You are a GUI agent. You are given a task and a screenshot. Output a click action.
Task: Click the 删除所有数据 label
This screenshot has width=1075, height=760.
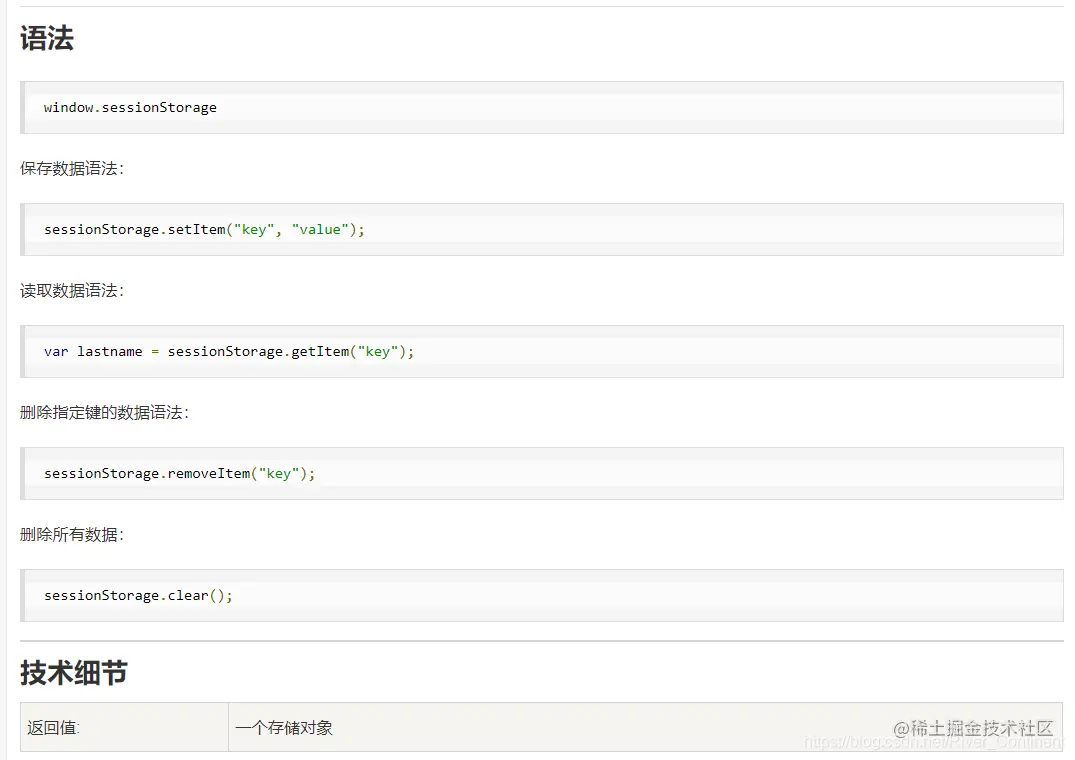[72, 535]
